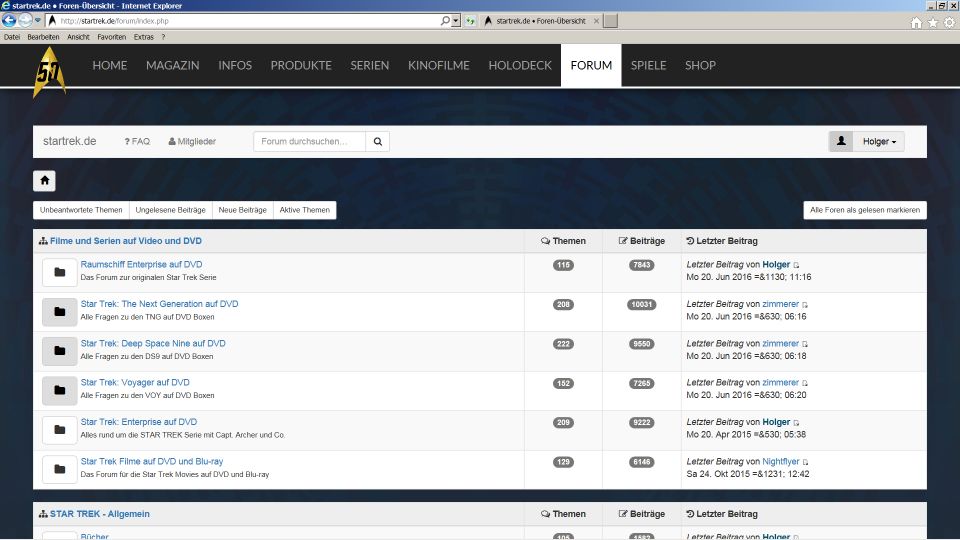Open the FAQ link
The width and height of the screenshot is (960, 540).
[x=137, y=141]
